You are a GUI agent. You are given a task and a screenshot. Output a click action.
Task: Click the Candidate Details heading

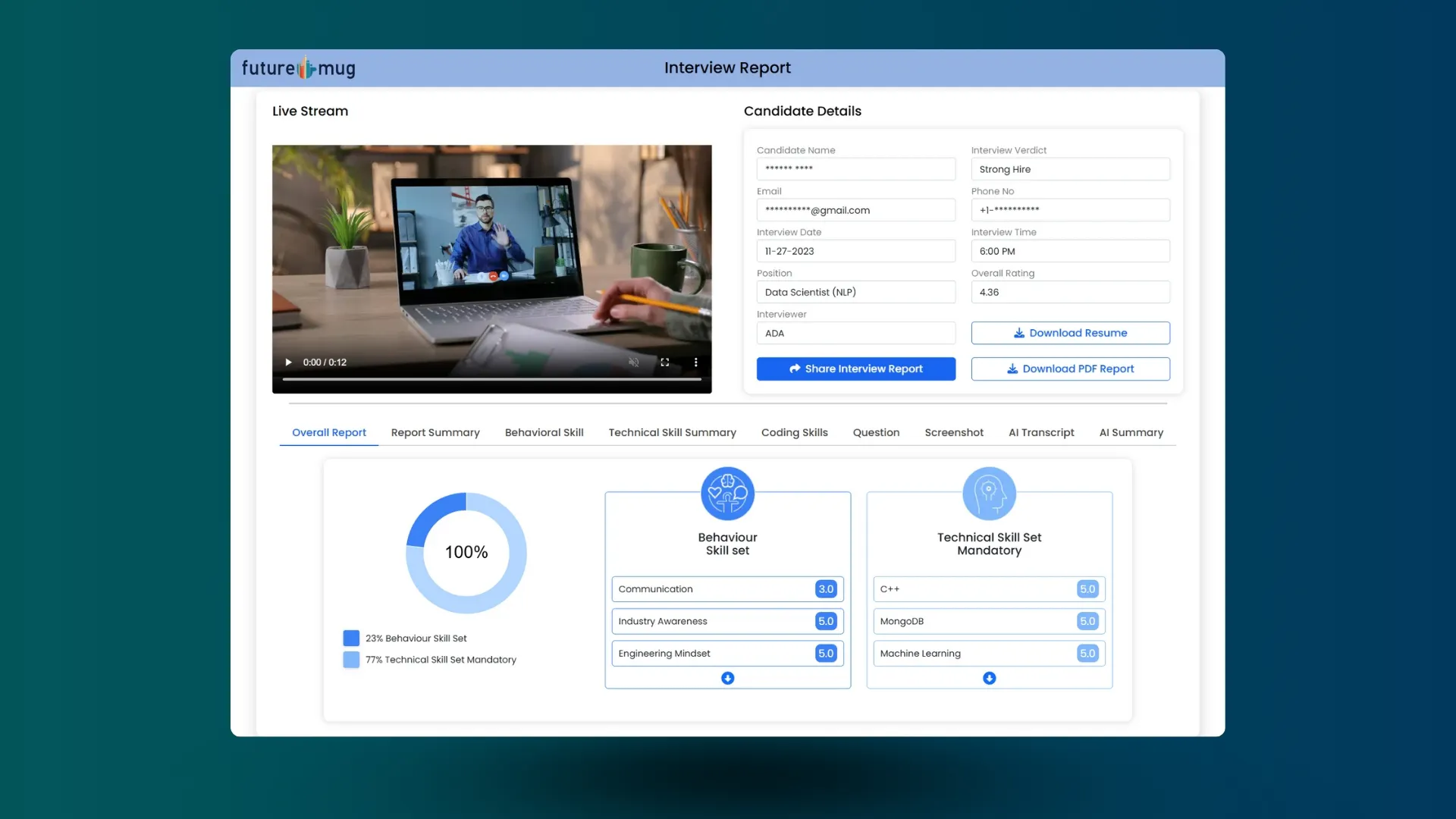802,111
